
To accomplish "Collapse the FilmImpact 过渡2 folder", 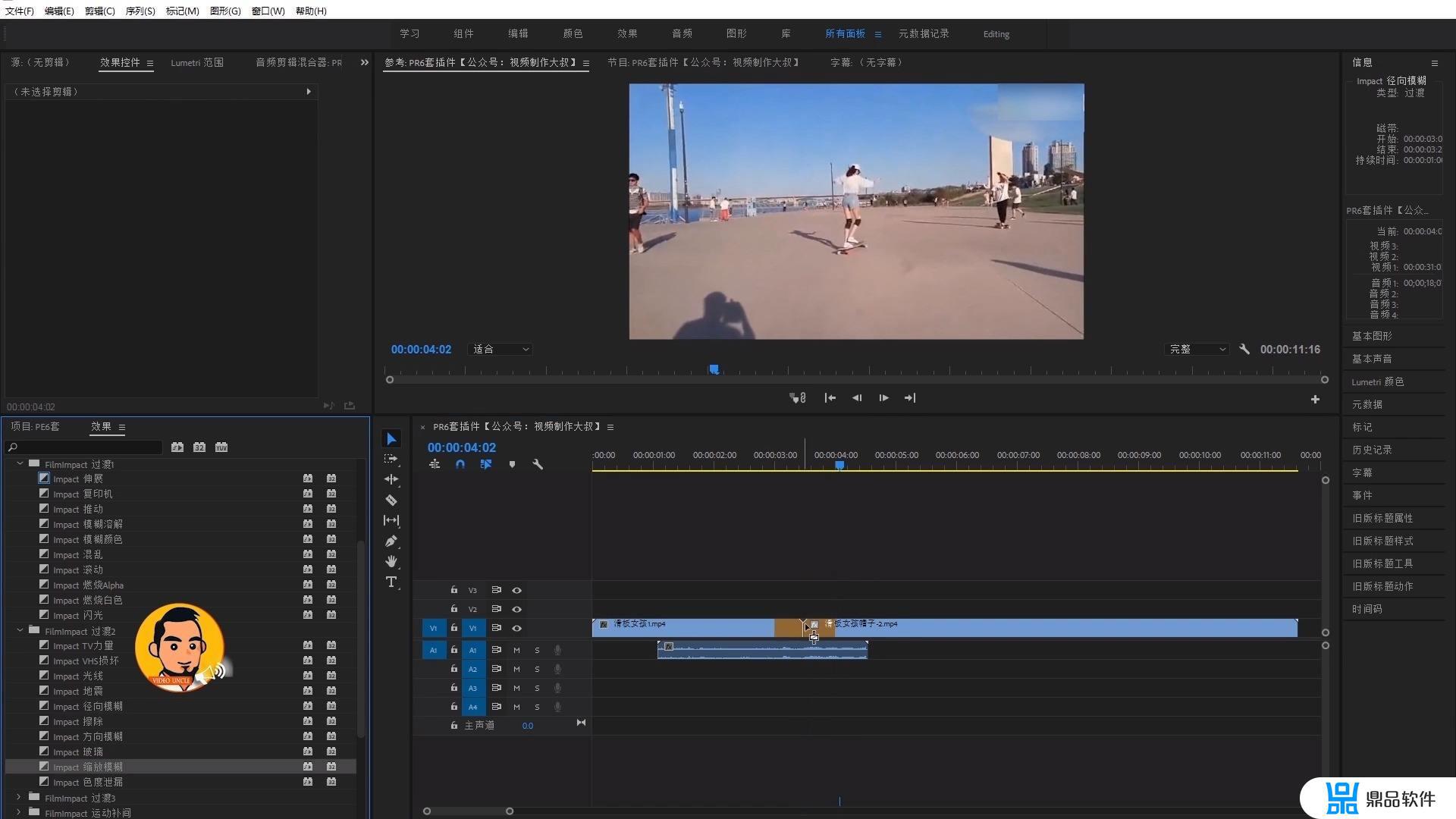I will tap(20, 630).
